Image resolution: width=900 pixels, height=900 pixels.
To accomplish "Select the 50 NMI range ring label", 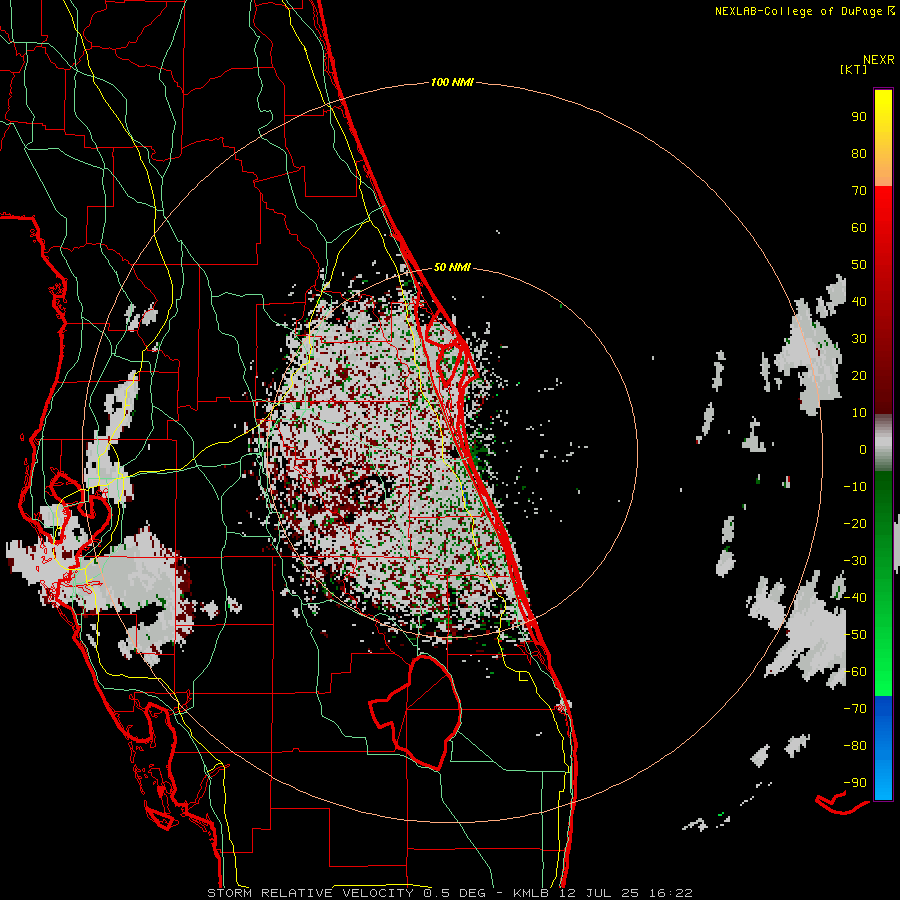I will [x=452, y=267].
